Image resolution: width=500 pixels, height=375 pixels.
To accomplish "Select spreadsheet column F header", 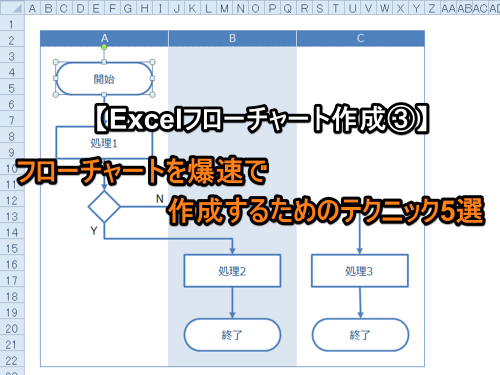I will (112, 8).
